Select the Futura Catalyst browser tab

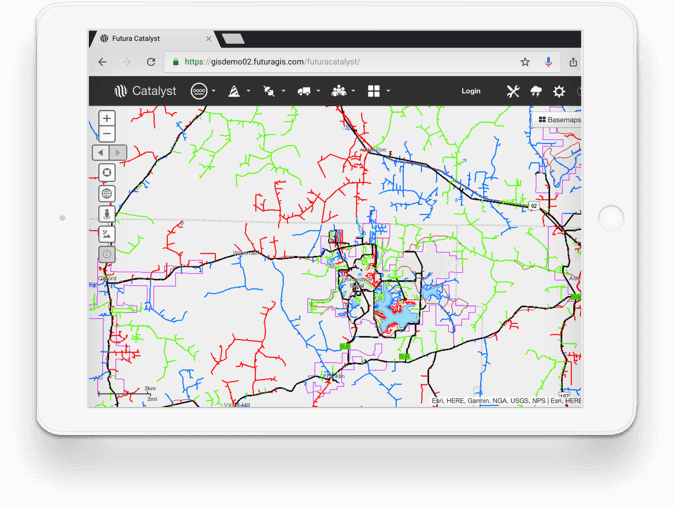(x=150, y=39)
